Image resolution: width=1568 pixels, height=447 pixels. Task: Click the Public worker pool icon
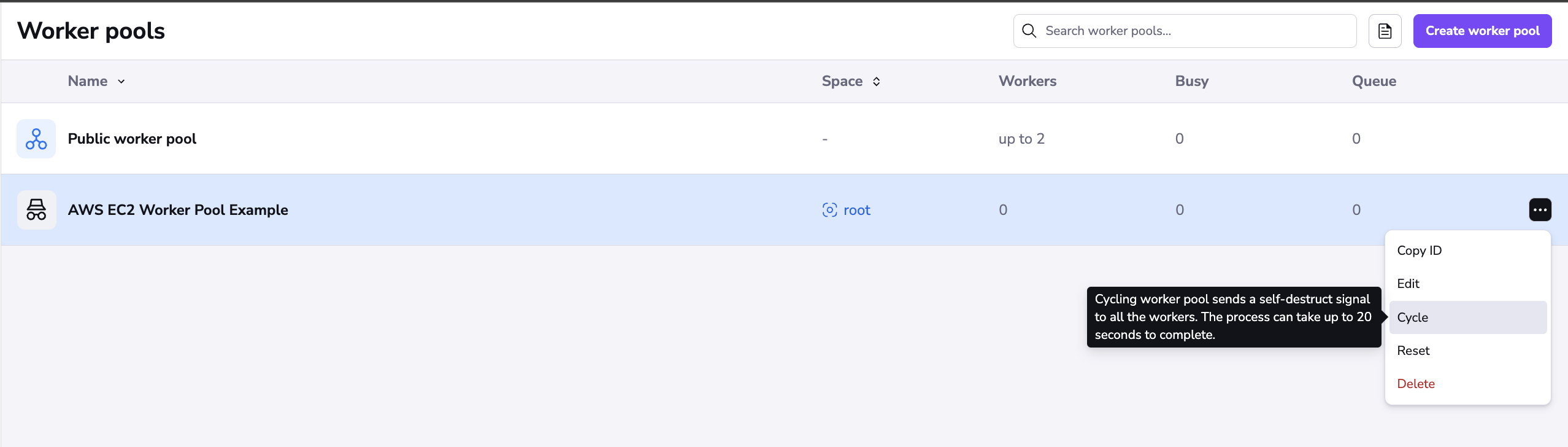[x=36, y=139]
